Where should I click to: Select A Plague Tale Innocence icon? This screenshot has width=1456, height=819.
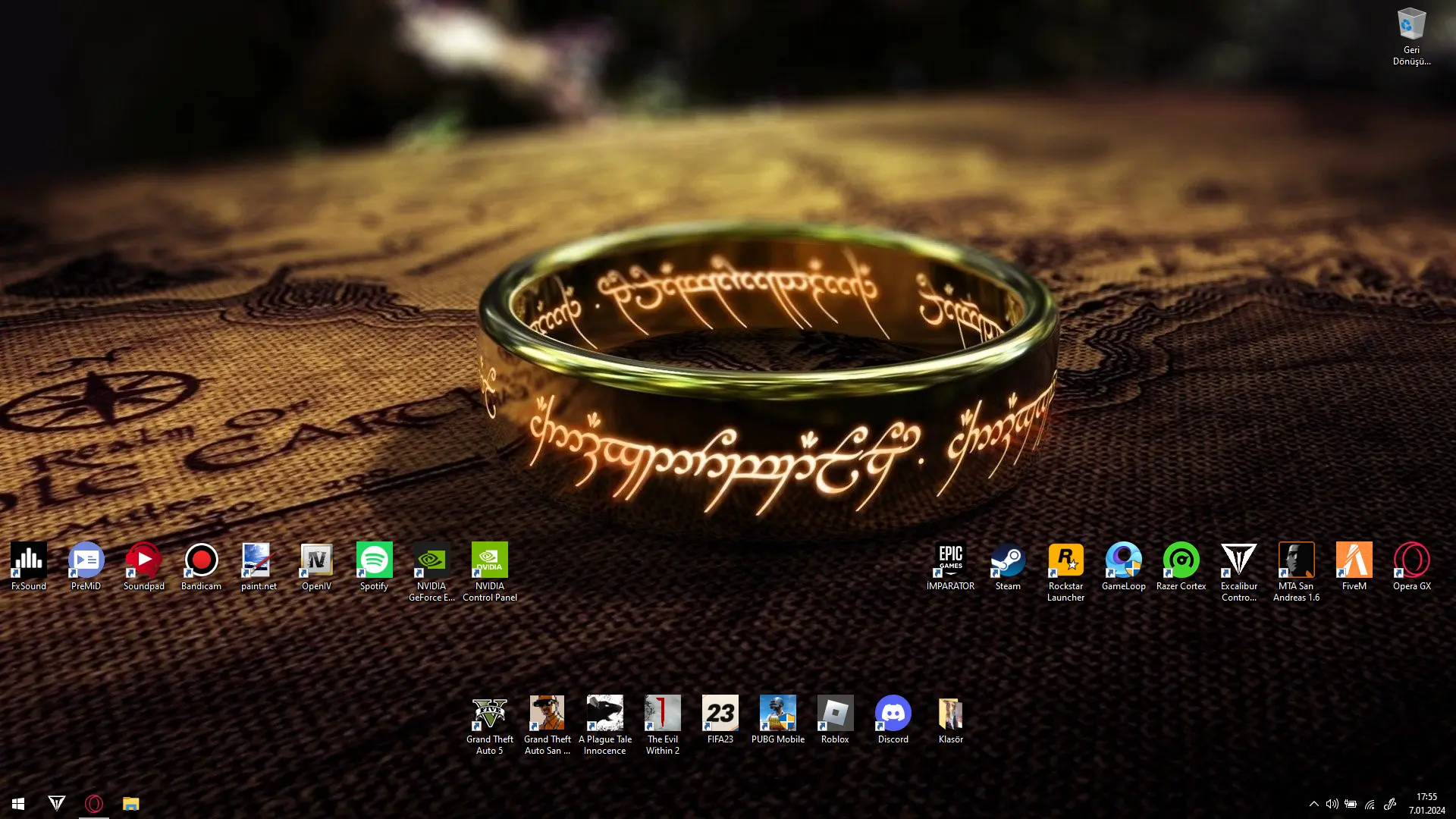604,725
